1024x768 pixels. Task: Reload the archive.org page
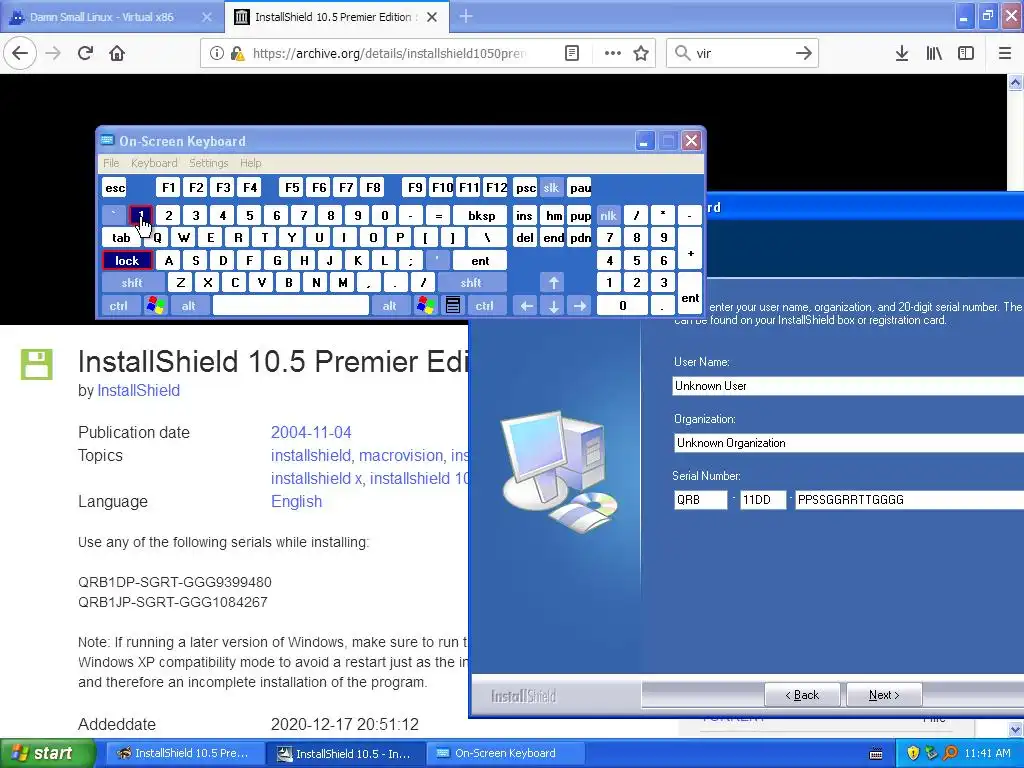pyautogui.click(x=86, y=53)
